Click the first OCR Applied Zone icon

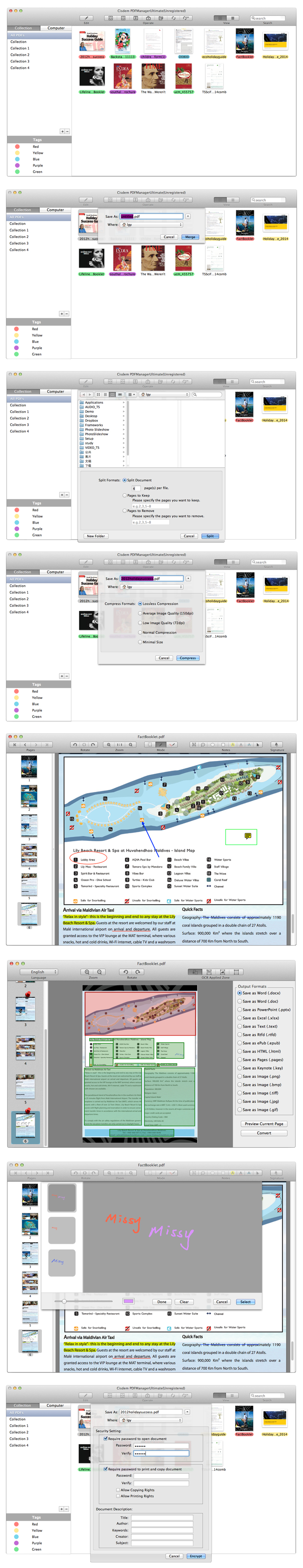195,971
